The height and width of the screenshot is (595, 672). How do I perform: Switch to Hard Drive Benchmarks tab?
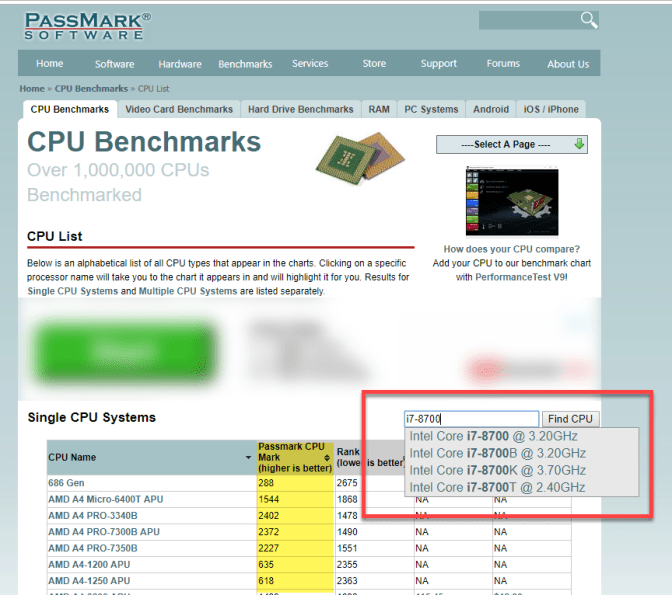click(x=300, y=109)
